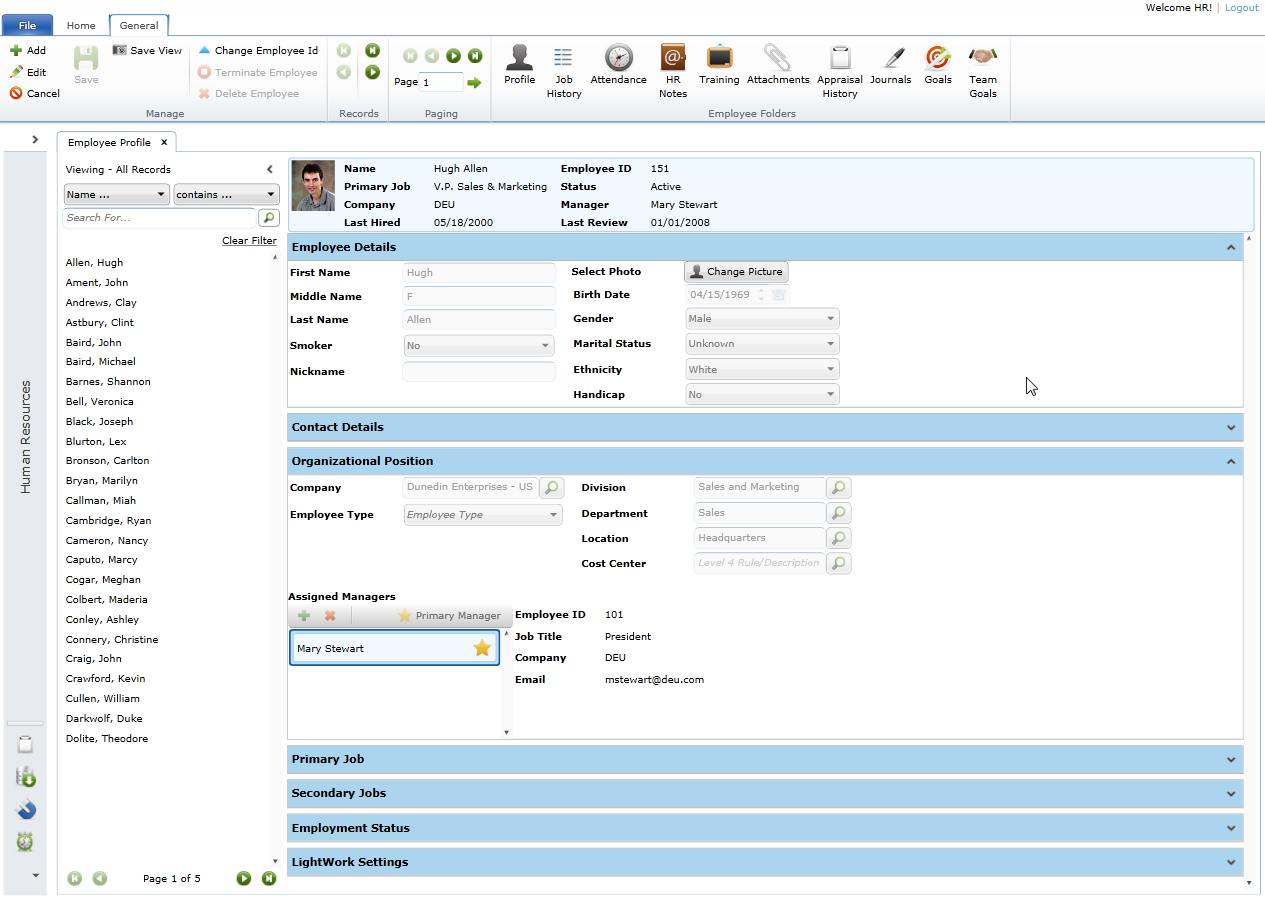This screenshot has height=899, width=1265.
Task: Select Cameron, Nancy in employee list
Action: (x=106, y=540)
